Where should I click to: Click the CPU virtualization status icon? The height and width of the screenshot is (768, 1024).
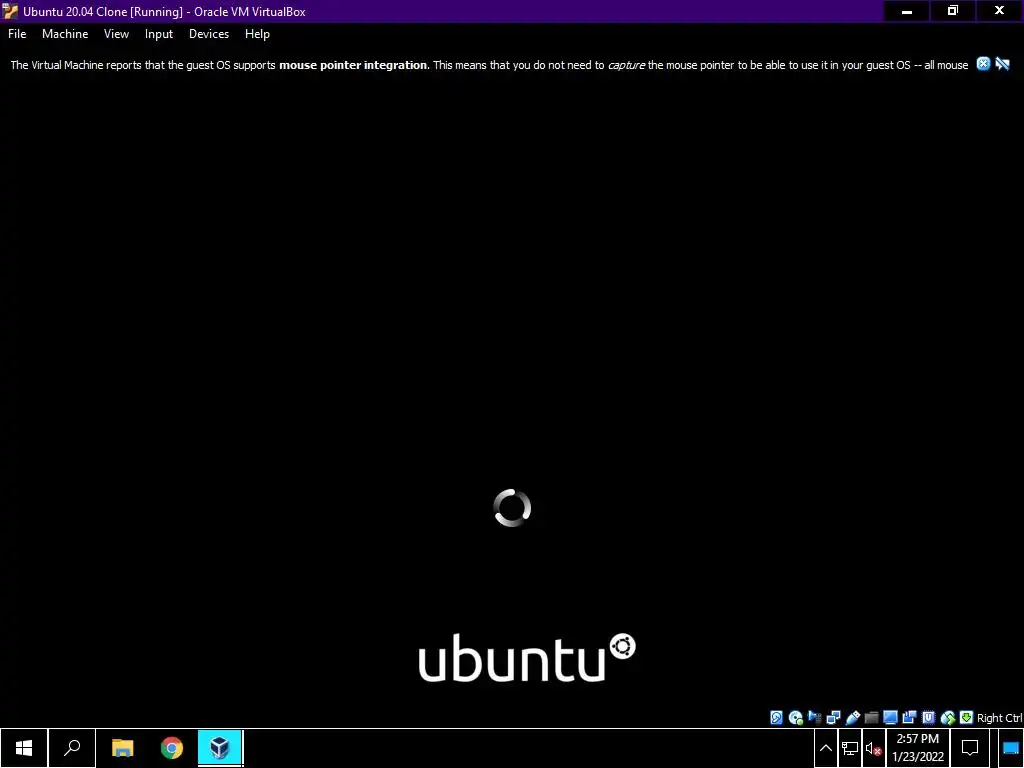tap(928, 718)
